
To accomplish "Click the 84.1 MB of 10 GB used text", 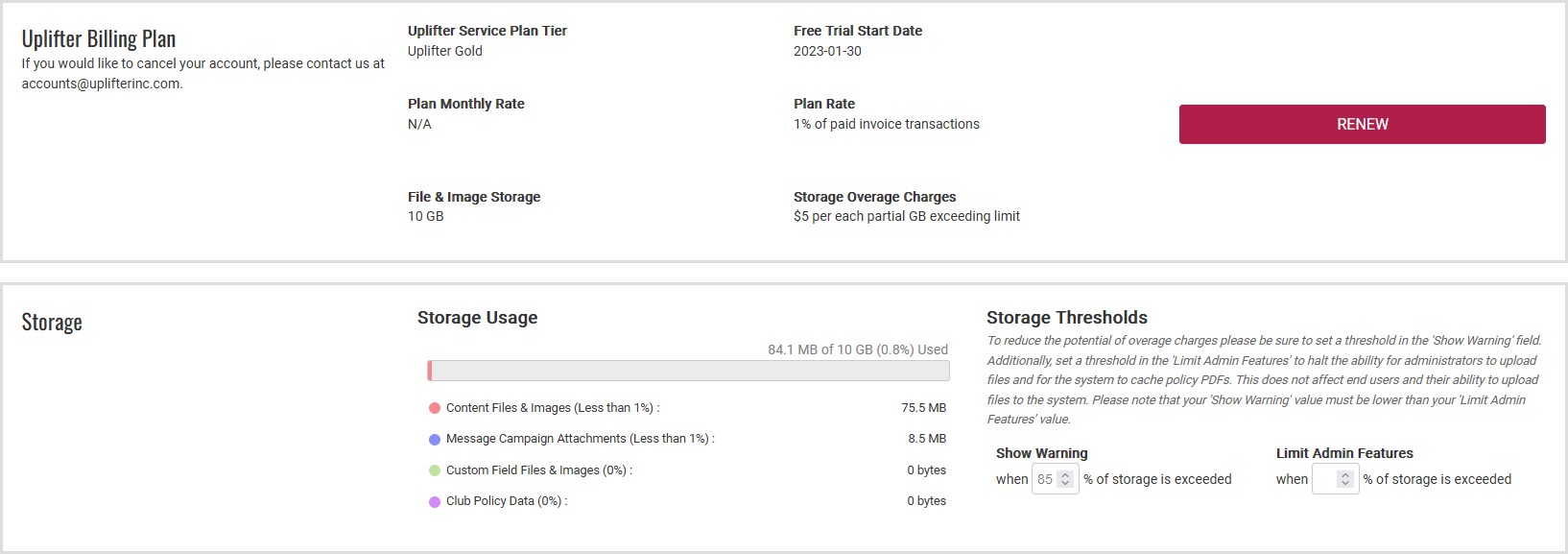I will pyautogui.click(x=858, y=349).
